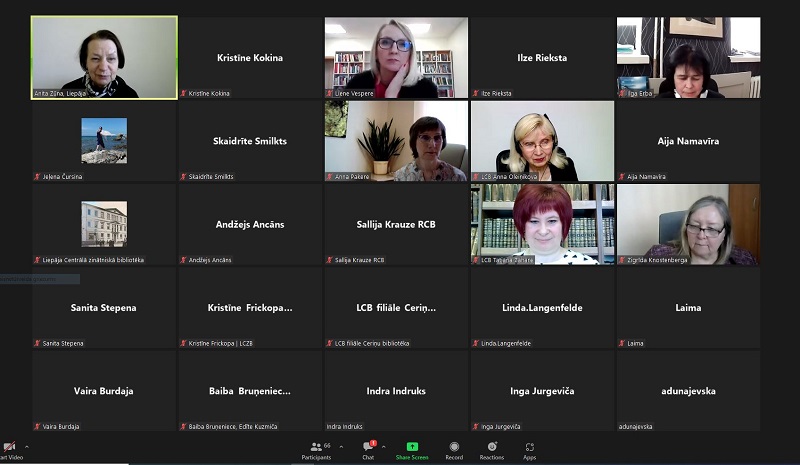Click the large Laima name
This screenshot has height=465, width=800.
pos(688,307)
